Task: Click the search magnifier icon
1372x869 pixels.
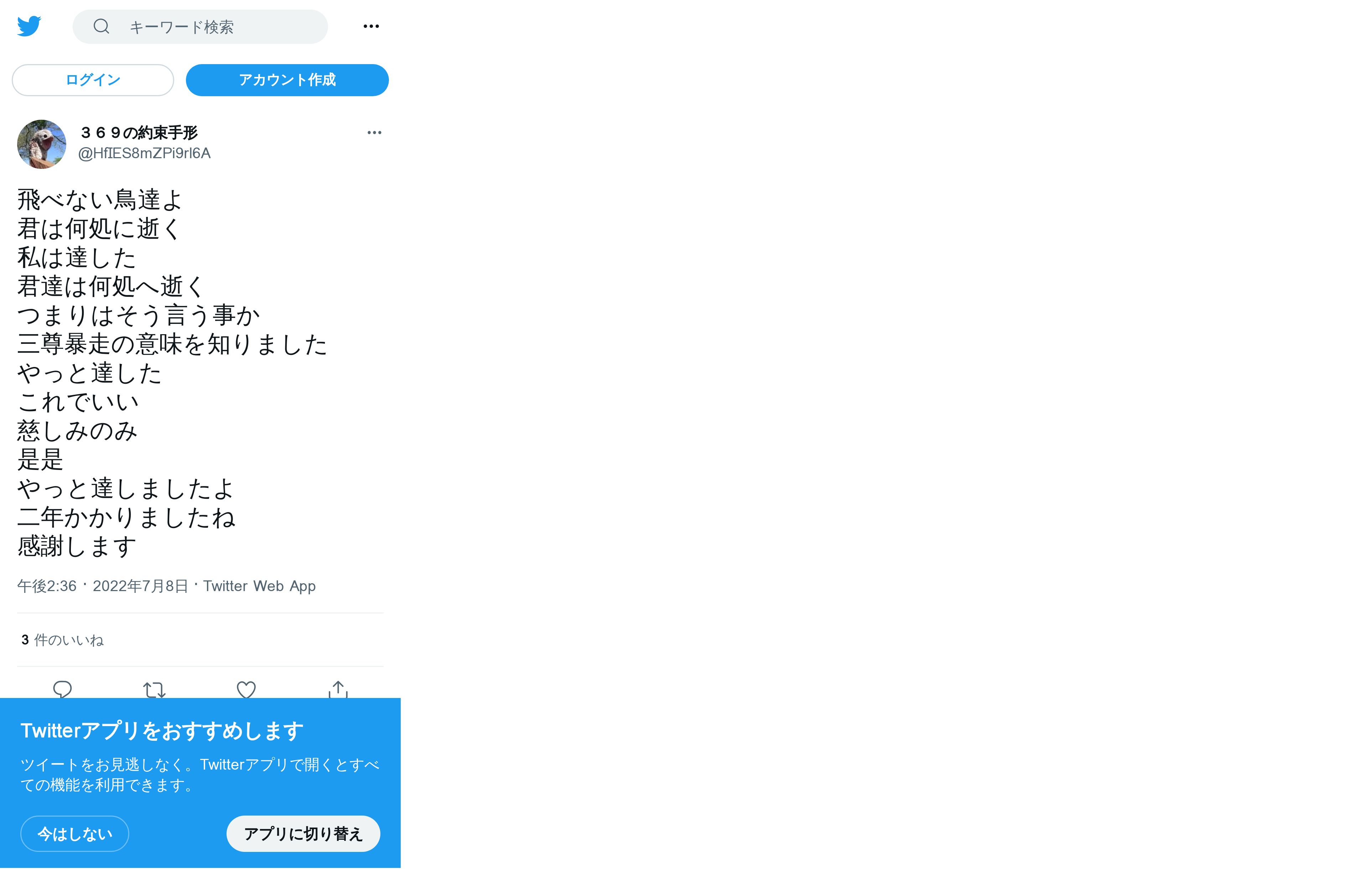Action: click(x=102, y=26)
